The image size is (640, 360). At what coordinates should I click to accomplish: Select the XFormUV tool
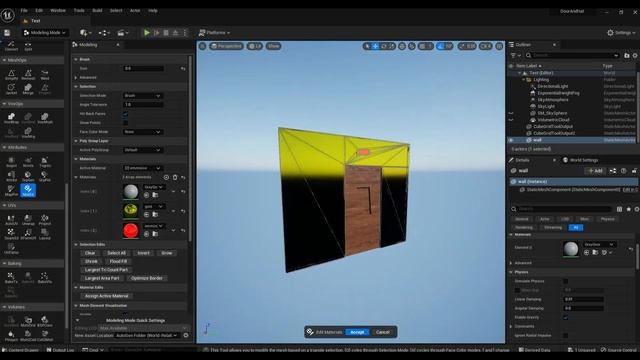(28, 234)
